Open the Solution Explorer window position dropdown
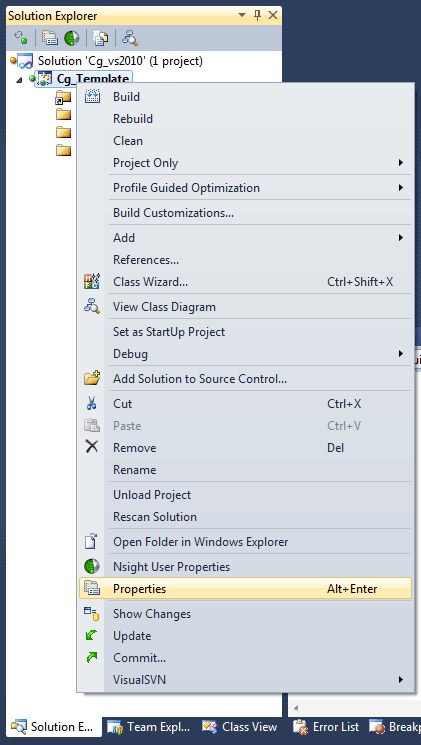This screenshot has height=745, width=421. (x=242, y=16)
